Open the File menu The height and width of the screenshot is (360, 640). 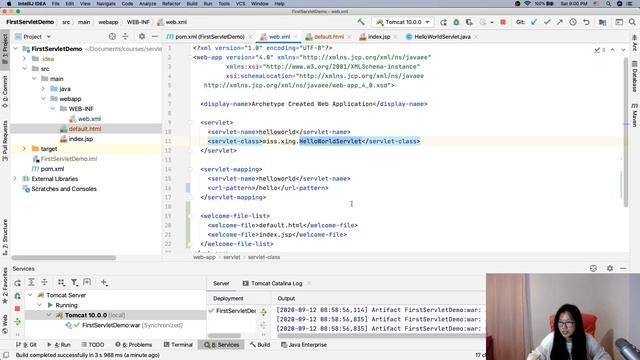pos(56,4)
